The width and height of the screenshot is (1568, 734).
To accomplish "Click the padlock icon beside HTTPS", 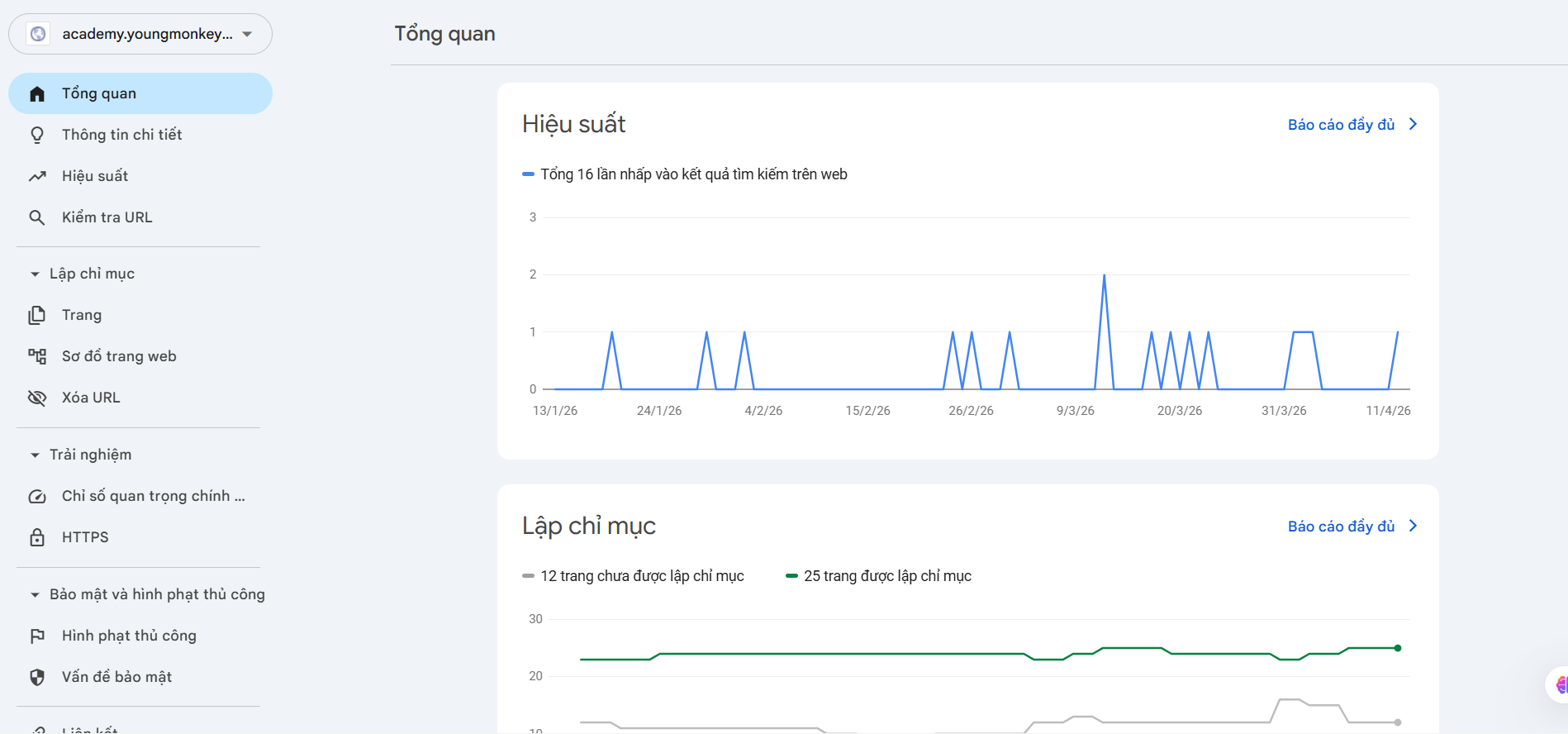I will pyautogui.click(x=37, y=537).
